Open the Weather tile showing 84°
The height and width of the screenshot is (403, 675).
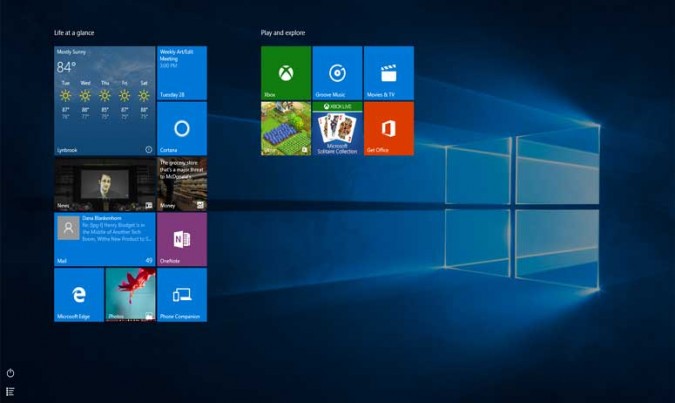click(104, 100)
